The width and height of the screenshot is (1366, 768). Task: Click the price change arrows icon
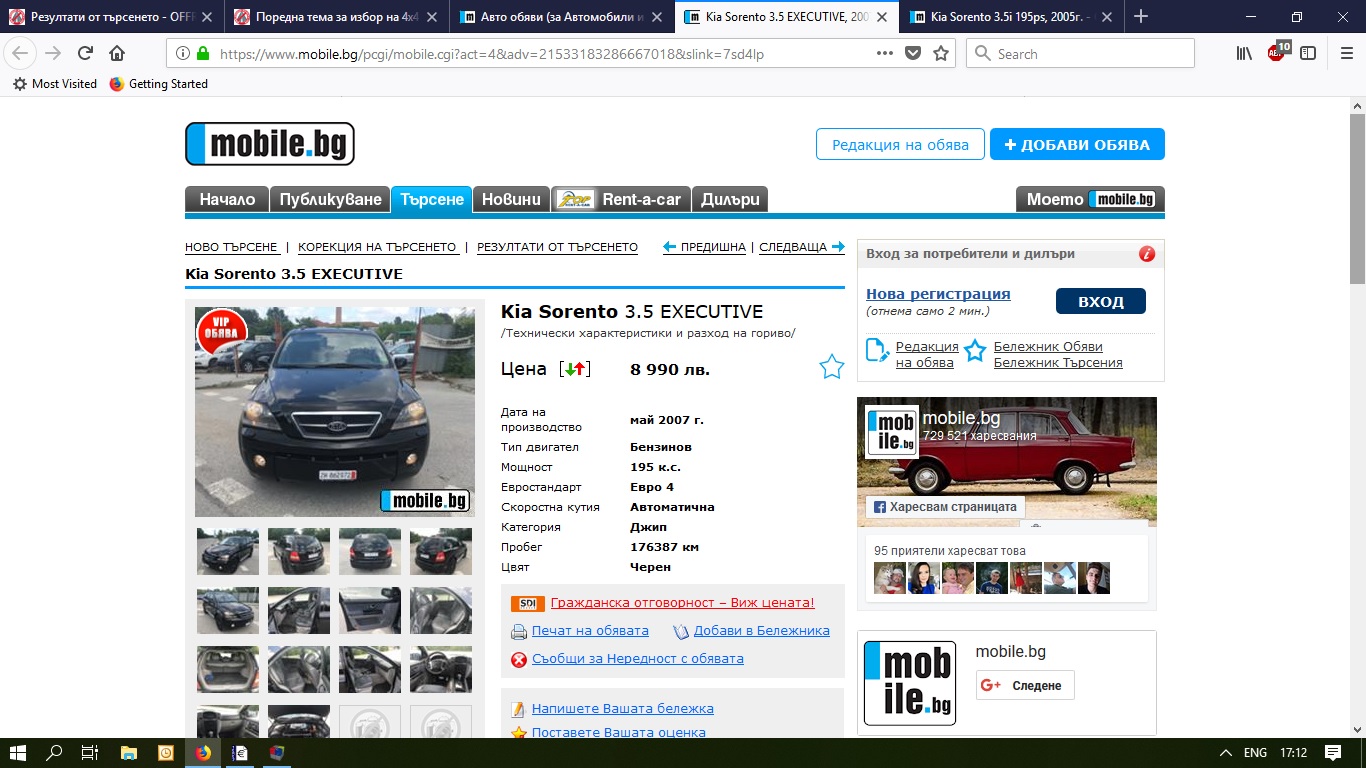pyautogui.click(x=575, y=369)
